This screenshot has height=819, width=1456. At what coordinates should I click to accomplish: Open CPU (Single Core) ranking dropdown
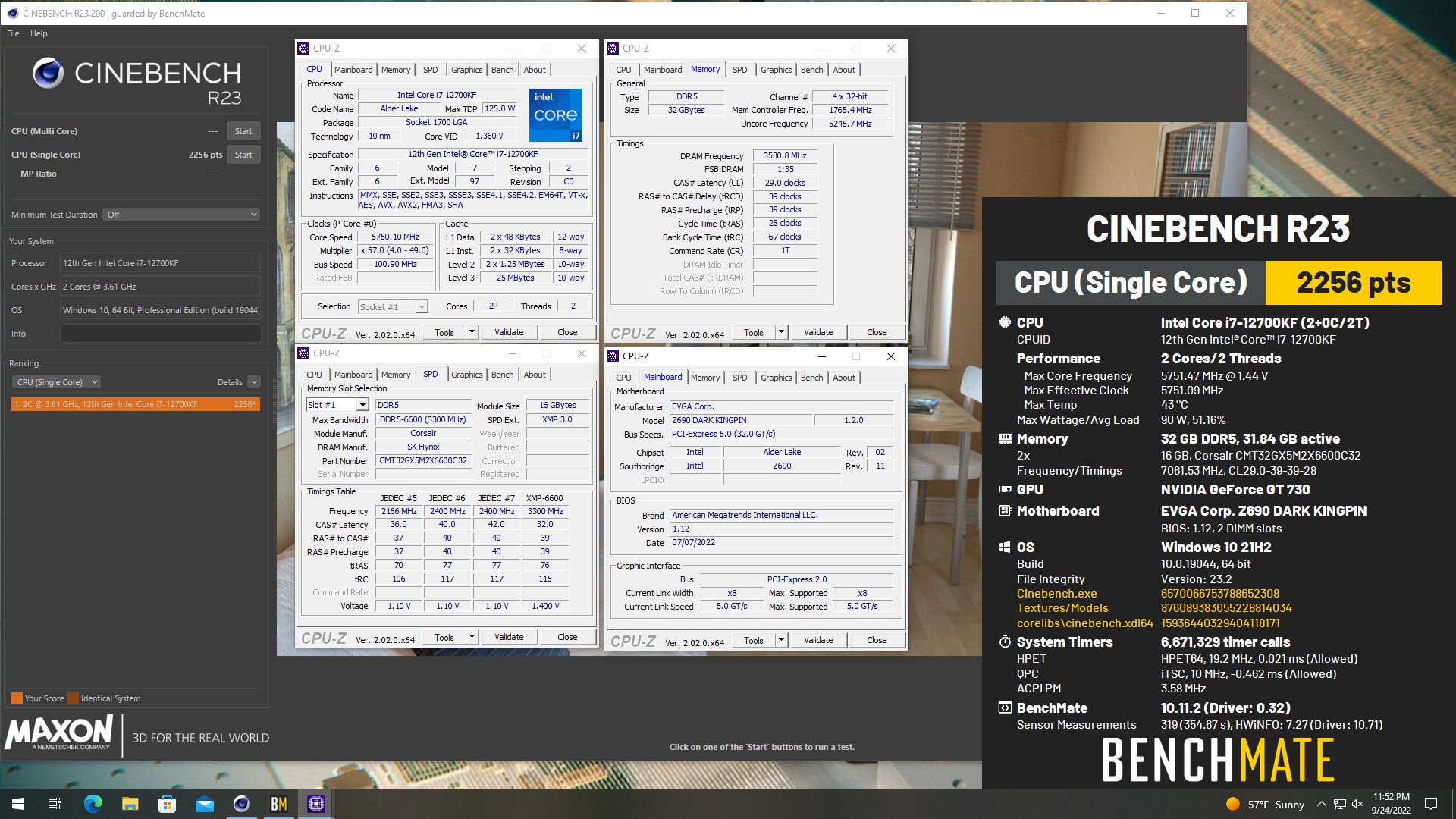click(x=57, y=382)
